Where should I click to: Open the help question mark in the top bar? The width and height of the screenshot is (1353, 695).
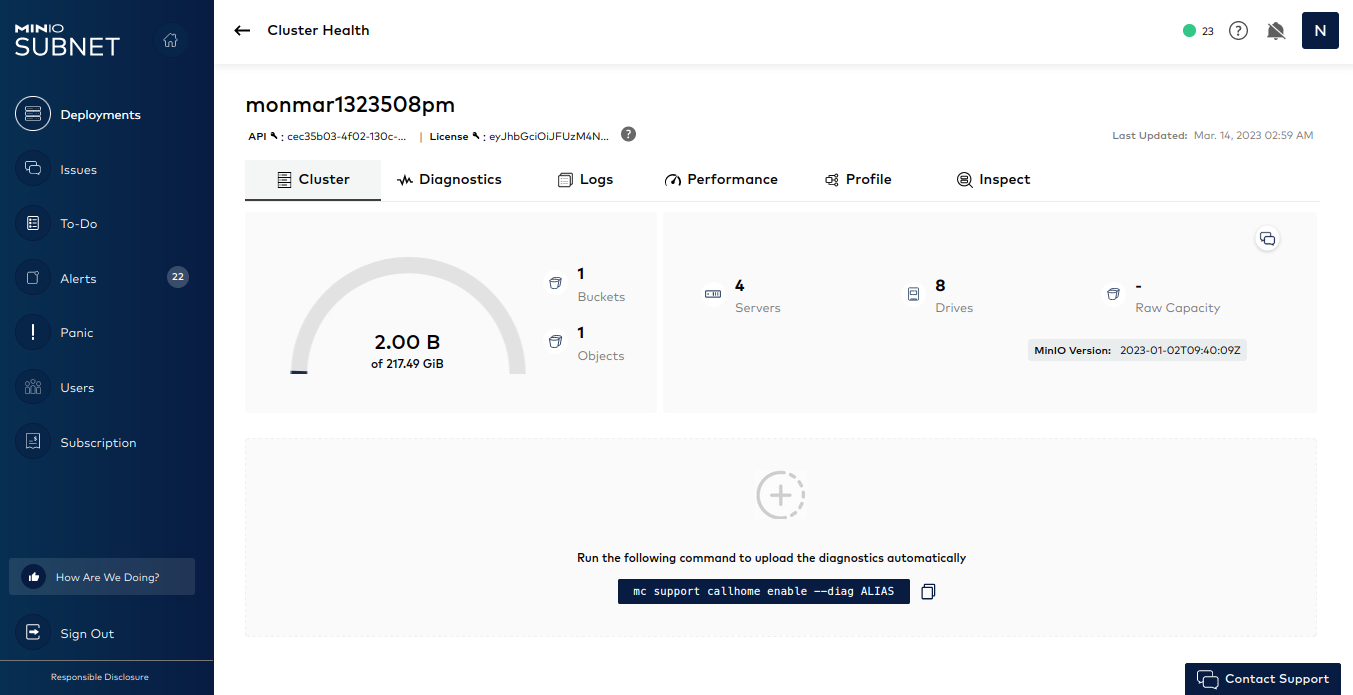[x=1238, y=31]
